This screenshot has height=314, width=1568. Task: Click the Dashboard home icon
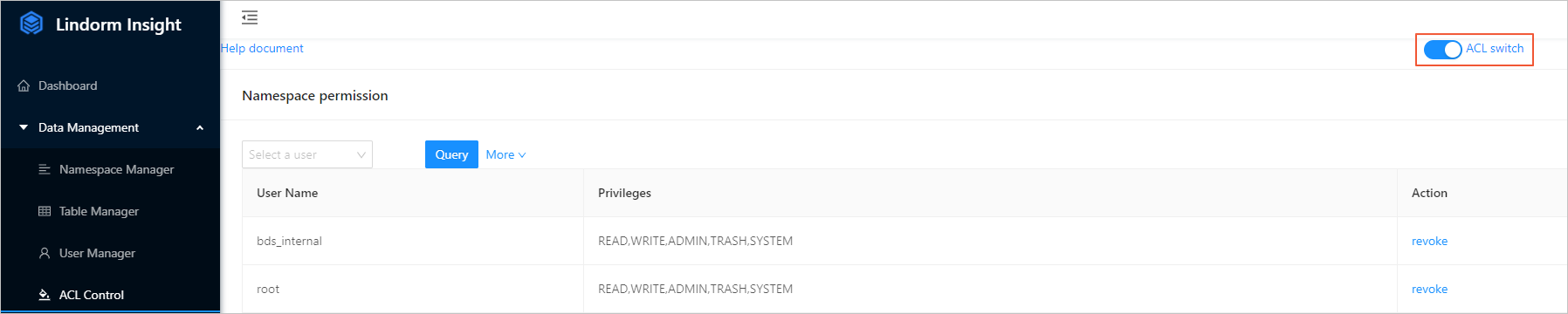tap(24, 85)
